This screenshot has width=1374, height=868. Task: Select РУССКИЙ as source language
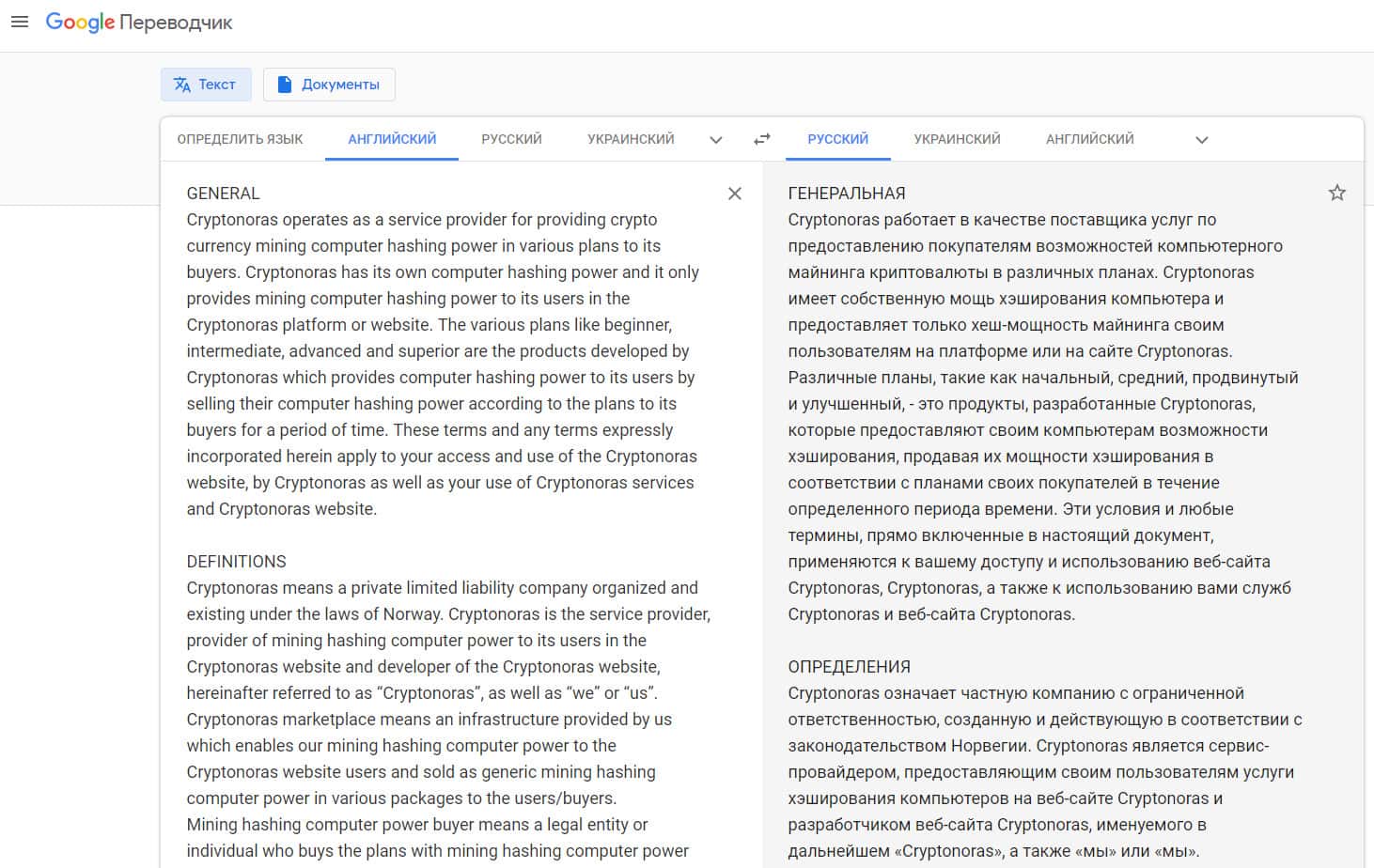coord(512,139)
